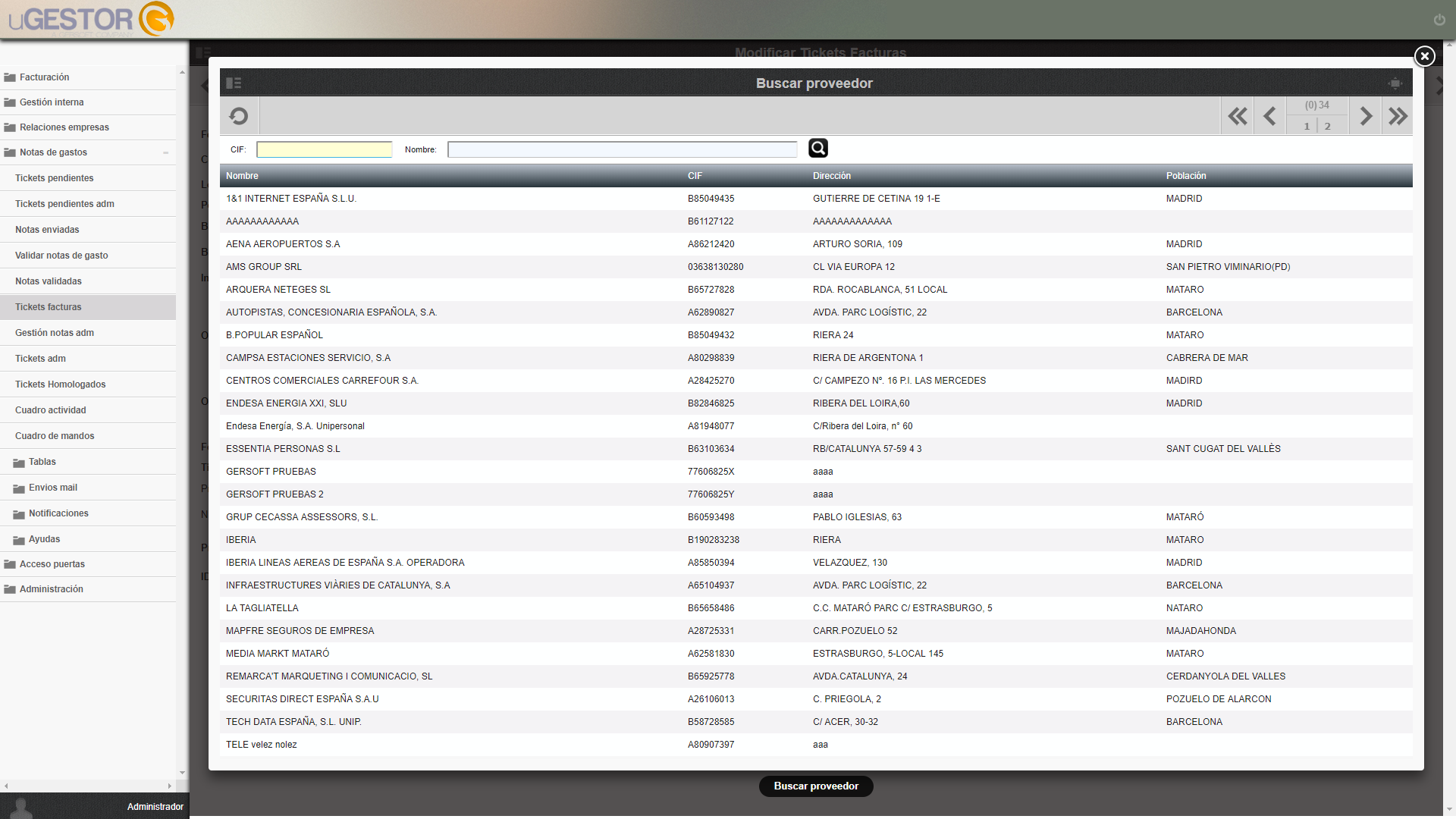
Task: Expand the Notificaciones subfolder
Action: pyautogui.click(x=88, y=513)
